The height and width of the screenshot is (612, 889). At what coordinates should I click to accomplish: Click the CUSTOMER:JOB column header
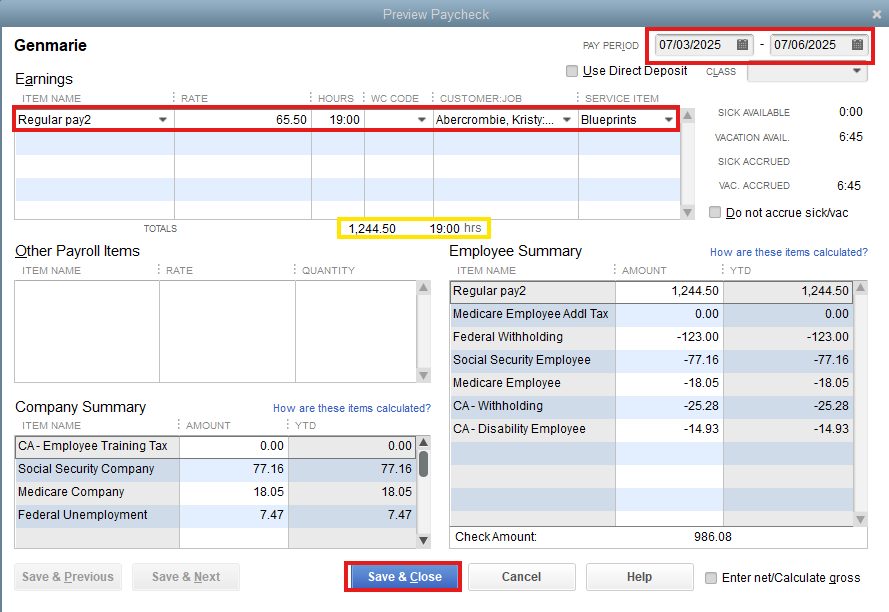(481, 98)
